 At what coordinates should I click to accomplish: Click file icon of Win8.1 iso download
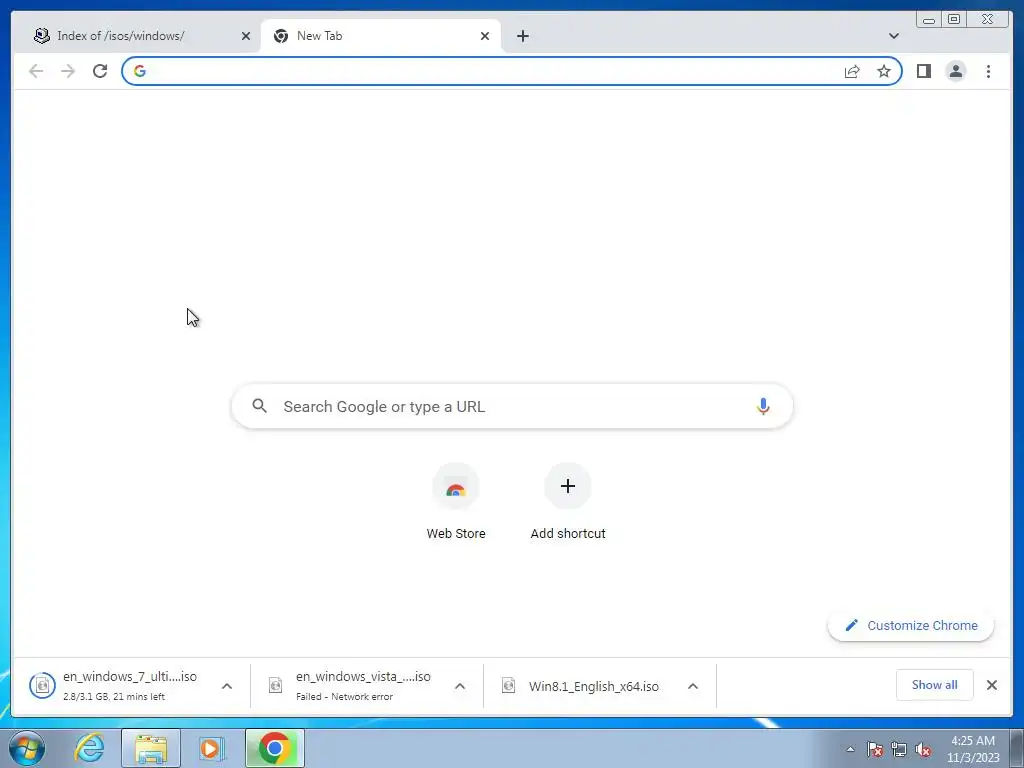click(x=509, y=686)
